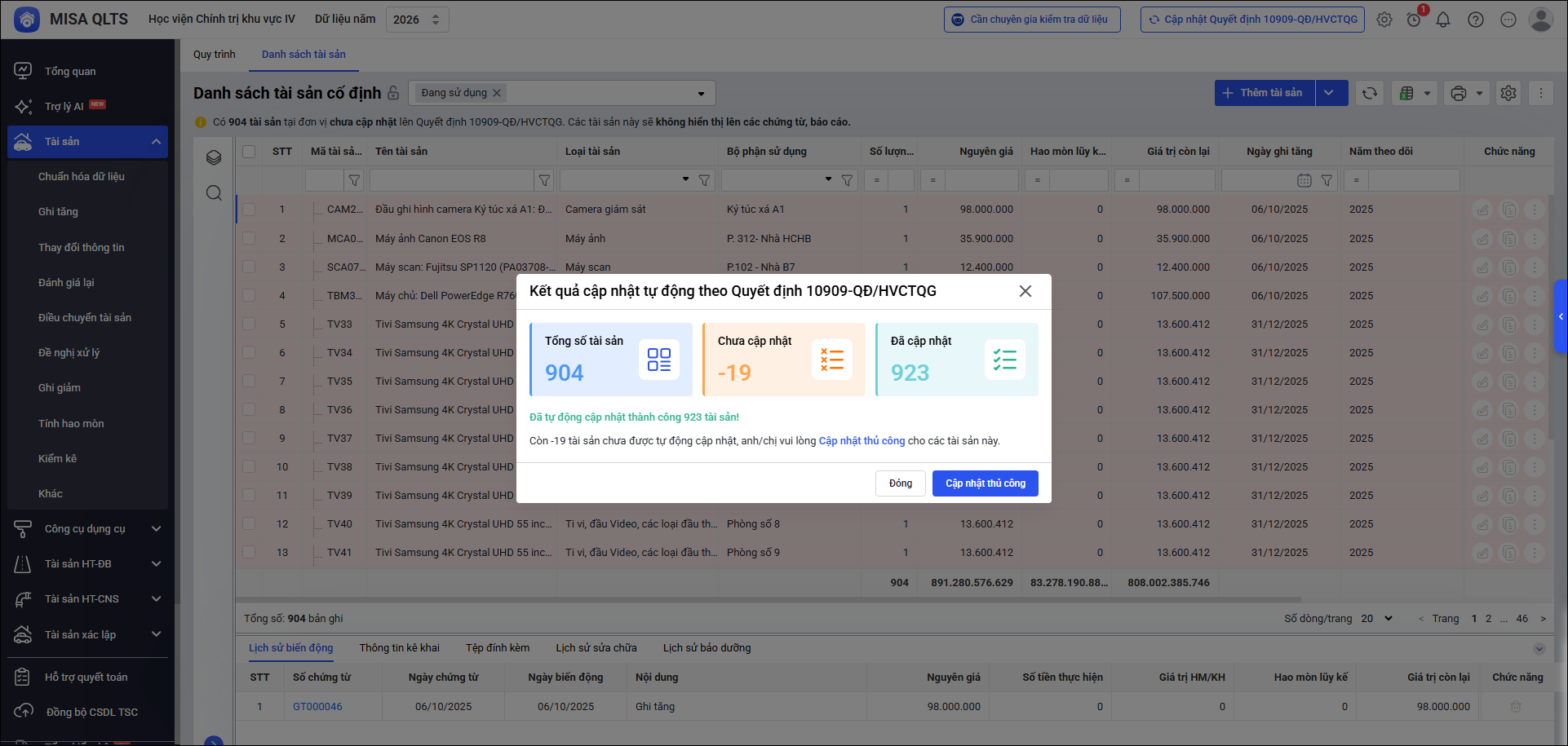Switch to the Quy trình tab
The image size is (1568, 746).
214,55
